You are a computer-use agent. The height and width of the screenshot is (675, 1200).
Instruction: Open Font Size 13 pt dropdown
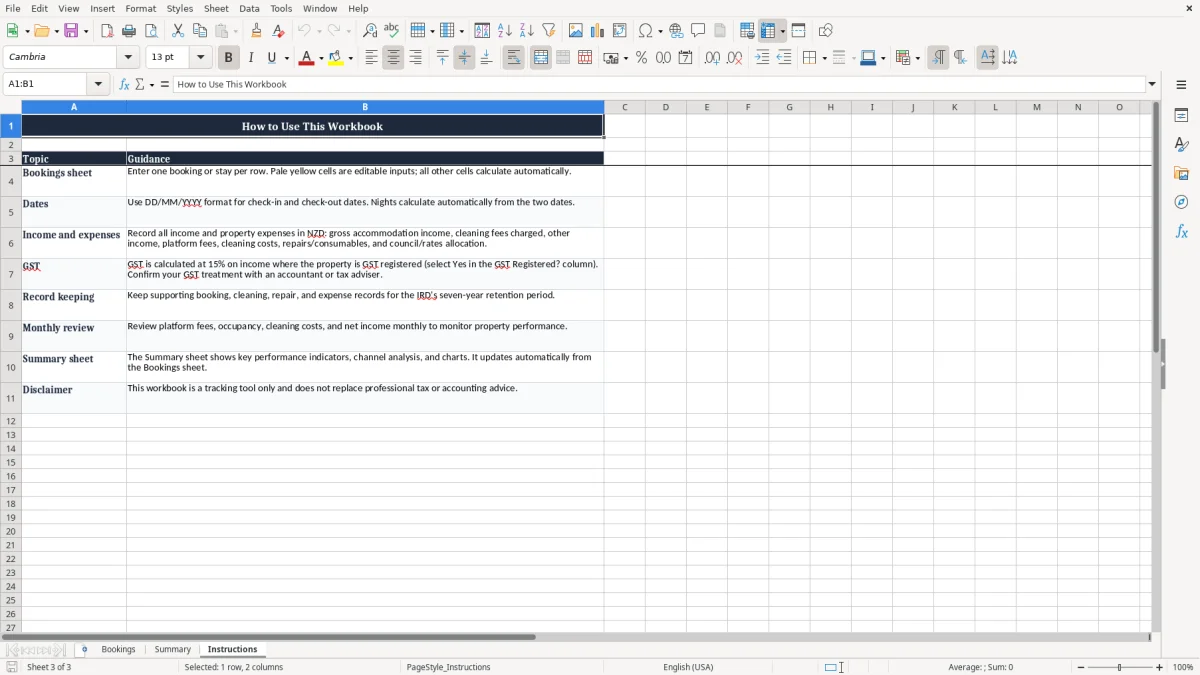pos(200,58)
